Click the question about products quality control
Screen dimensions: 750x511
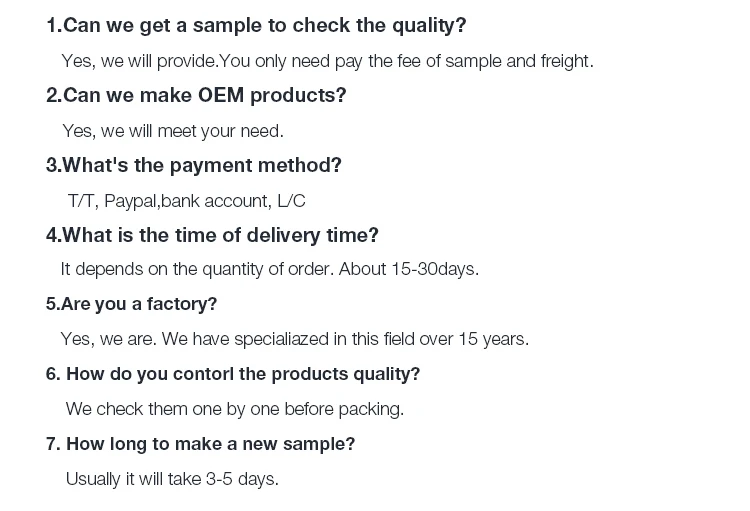(233, 374)
